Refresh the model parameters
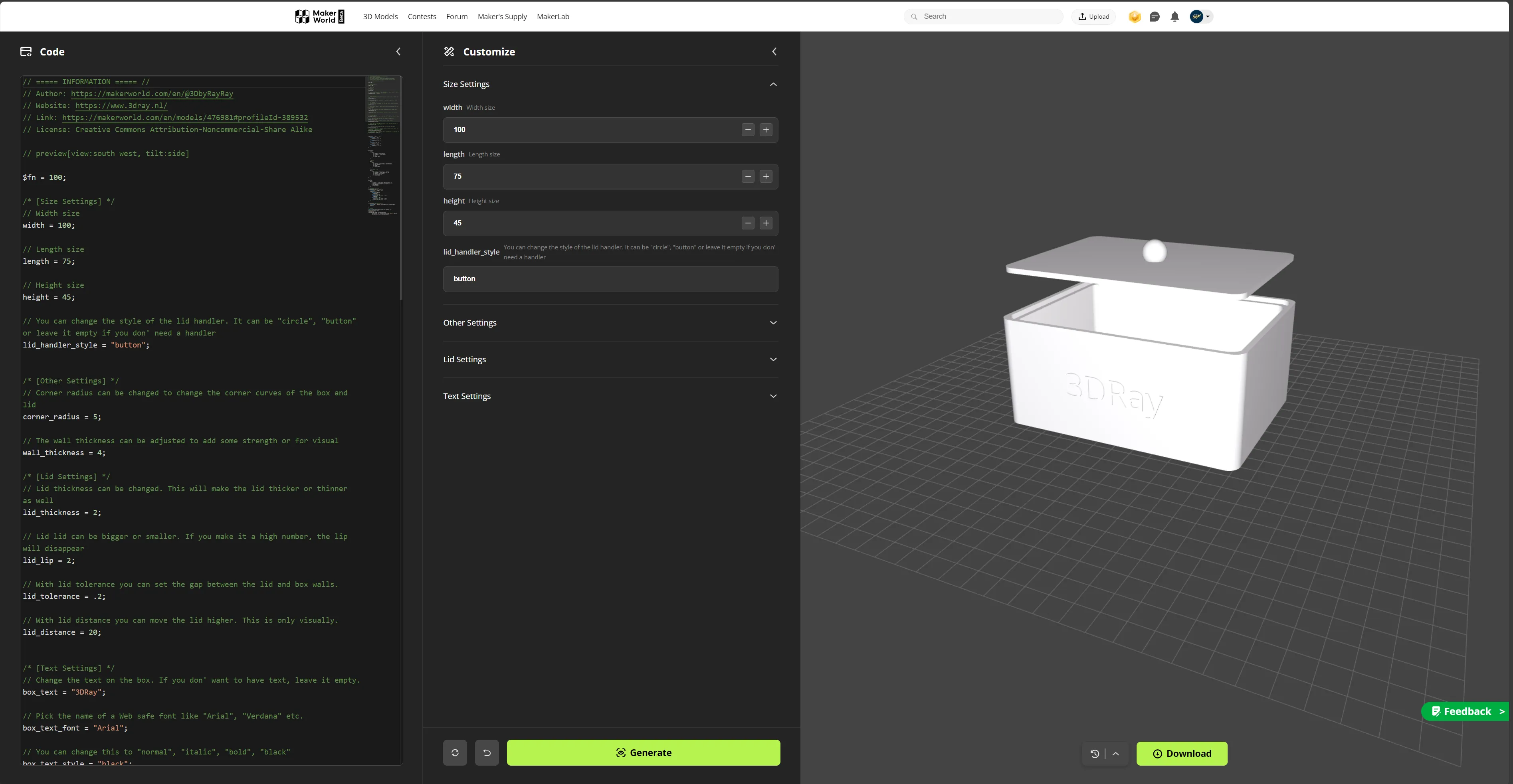The width and height of the screenshot is (1513, 784). point(455,752)
